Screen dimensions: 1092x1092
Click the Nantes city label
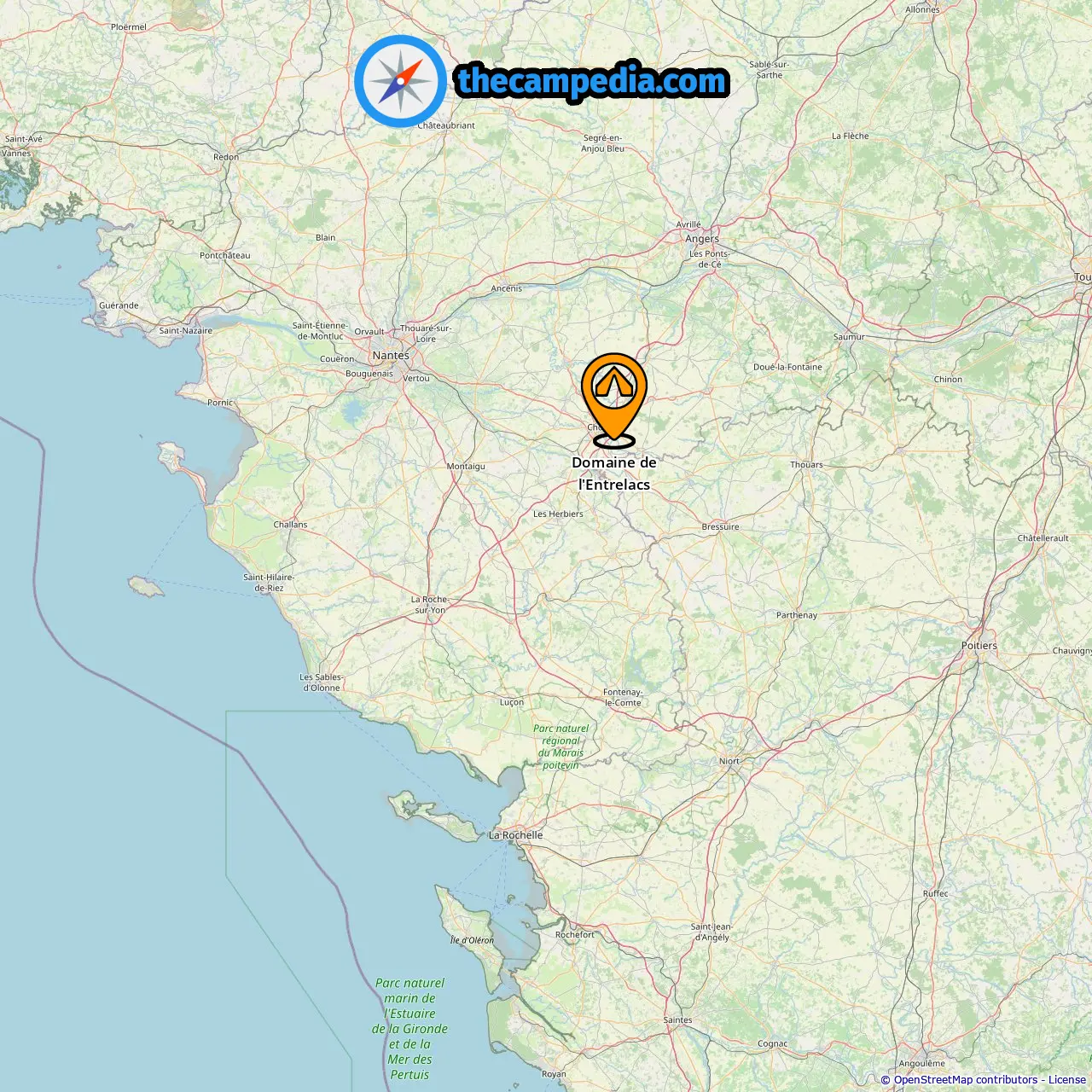[391, 355]
